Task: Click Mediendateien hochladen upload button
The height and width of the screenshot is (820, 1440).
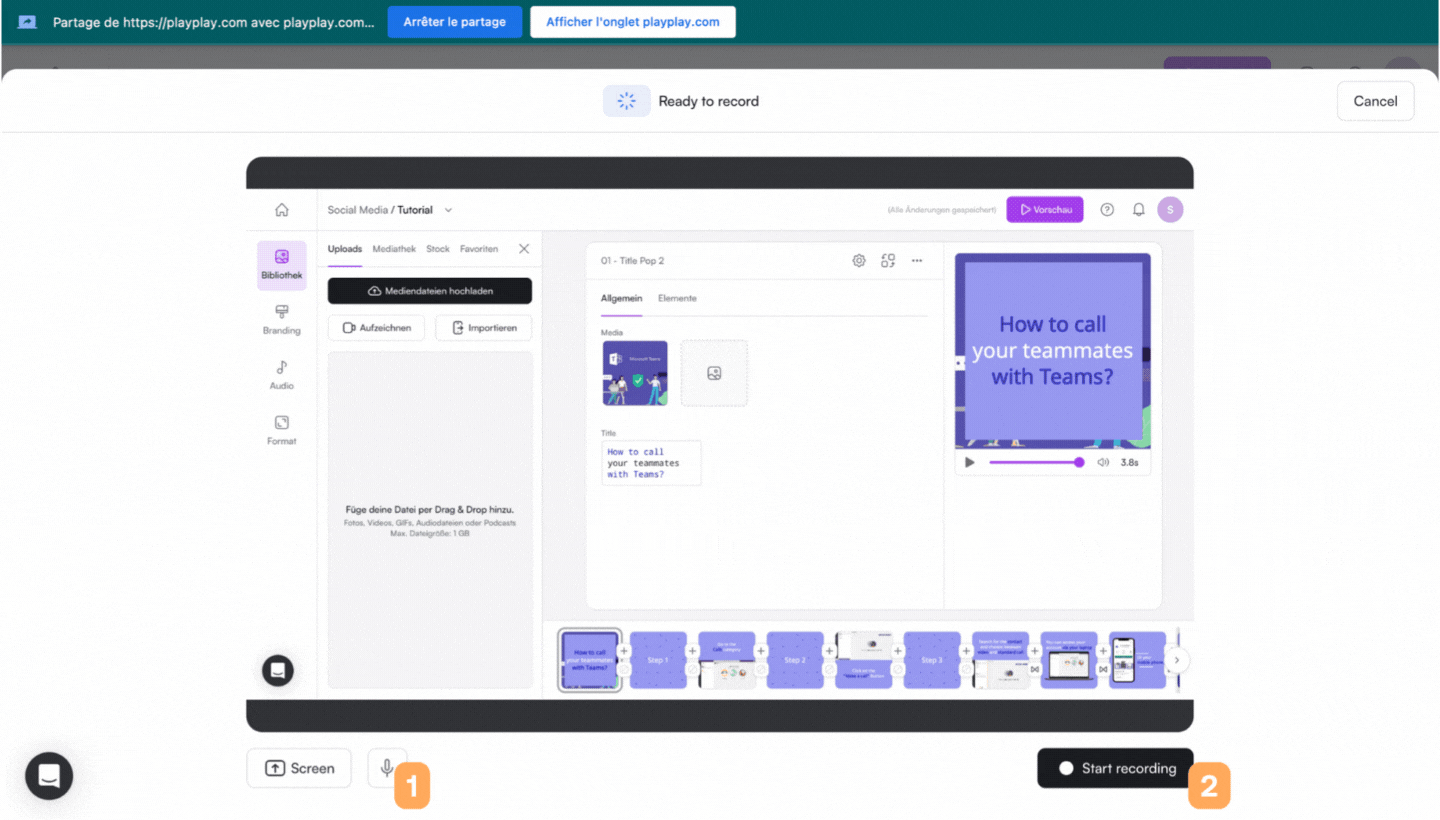Action: click(430, 291)
